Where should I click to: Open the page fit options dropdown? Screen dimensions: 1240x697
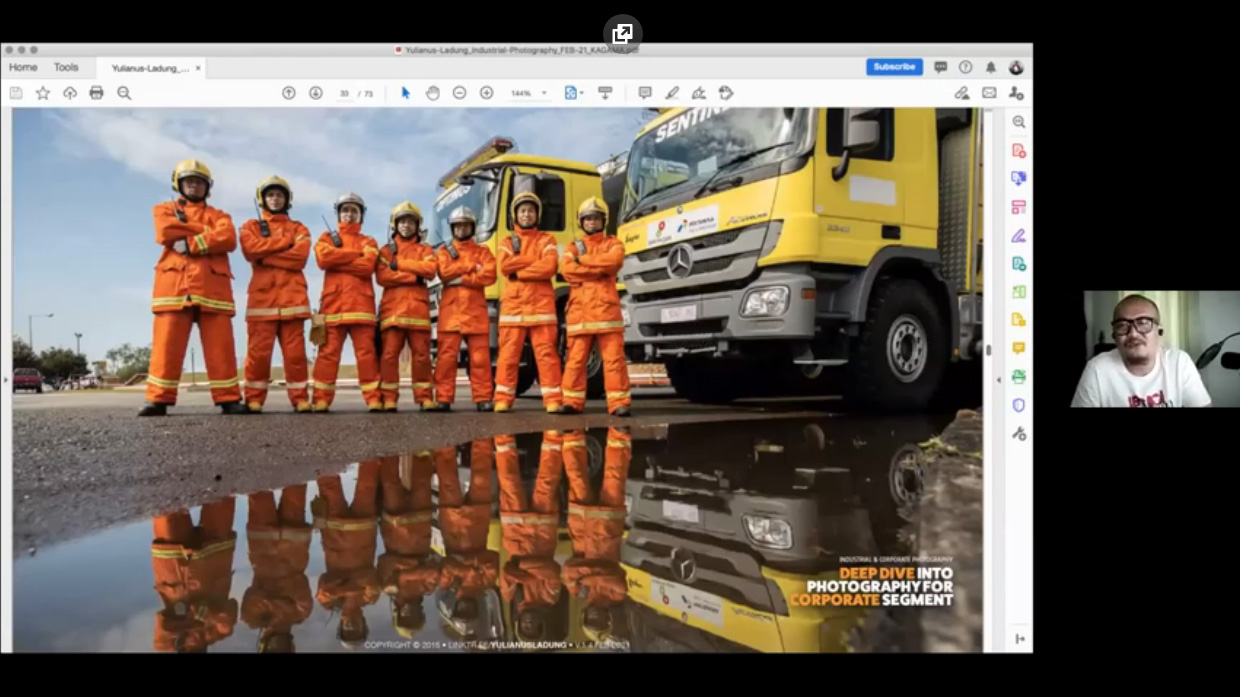tap(573, 93)
